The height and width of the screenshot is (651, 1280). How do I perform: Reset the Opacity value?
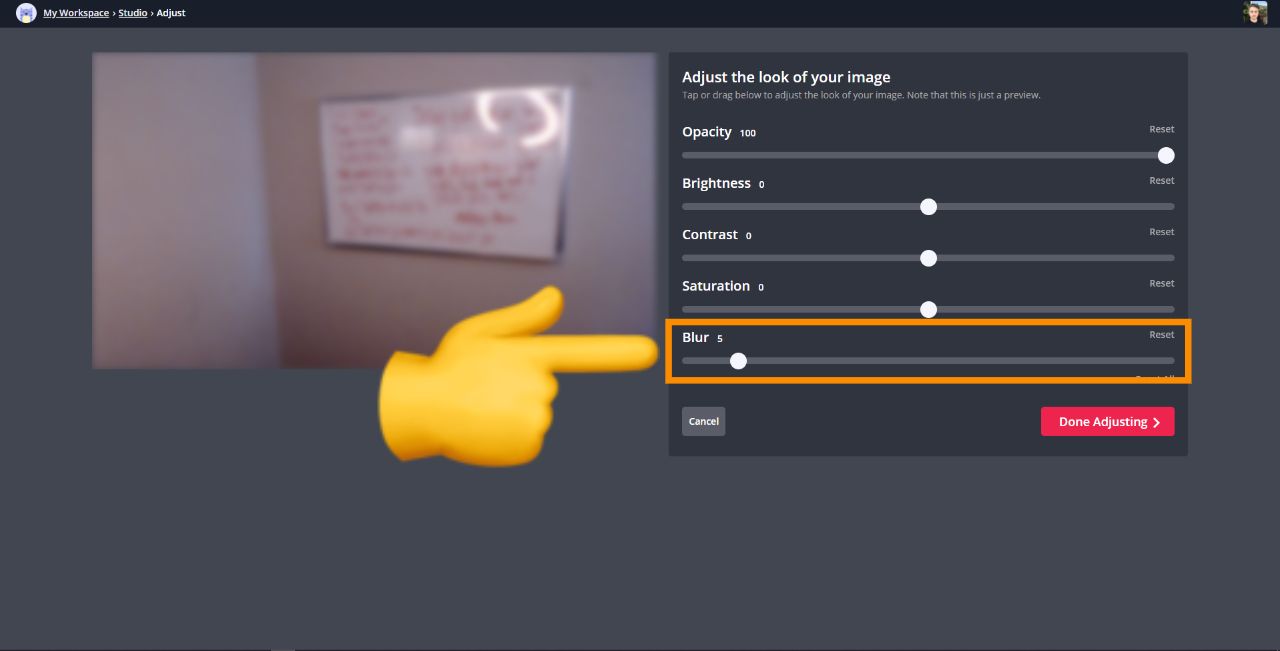click(1161, 129)
